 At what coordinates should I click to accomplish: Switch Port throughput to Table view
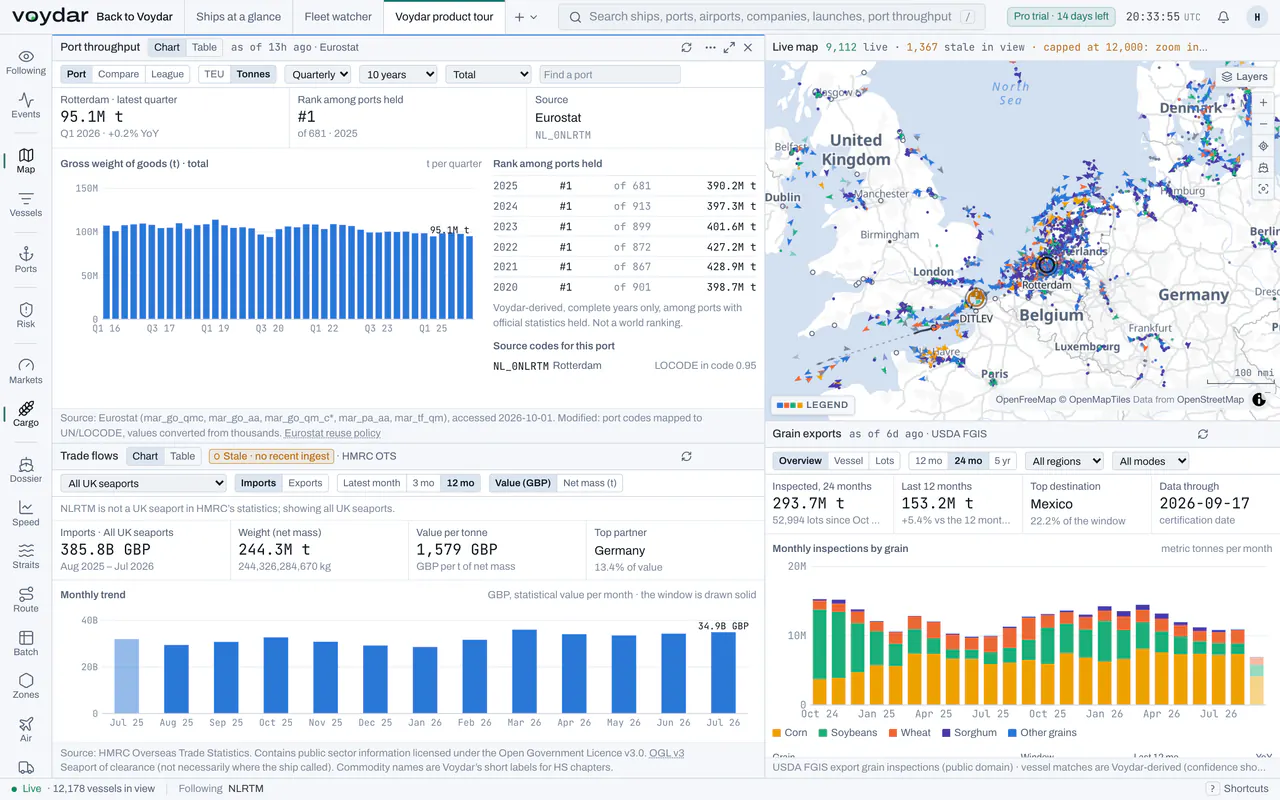click(x=204, y=47)
